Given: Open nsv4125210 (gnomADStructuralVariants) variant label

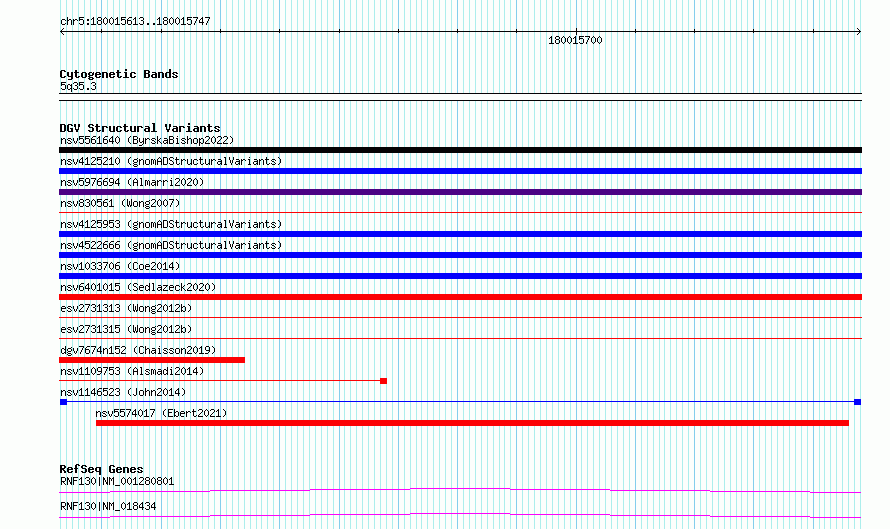Looking at the screenshot, I should pos(171,161).
